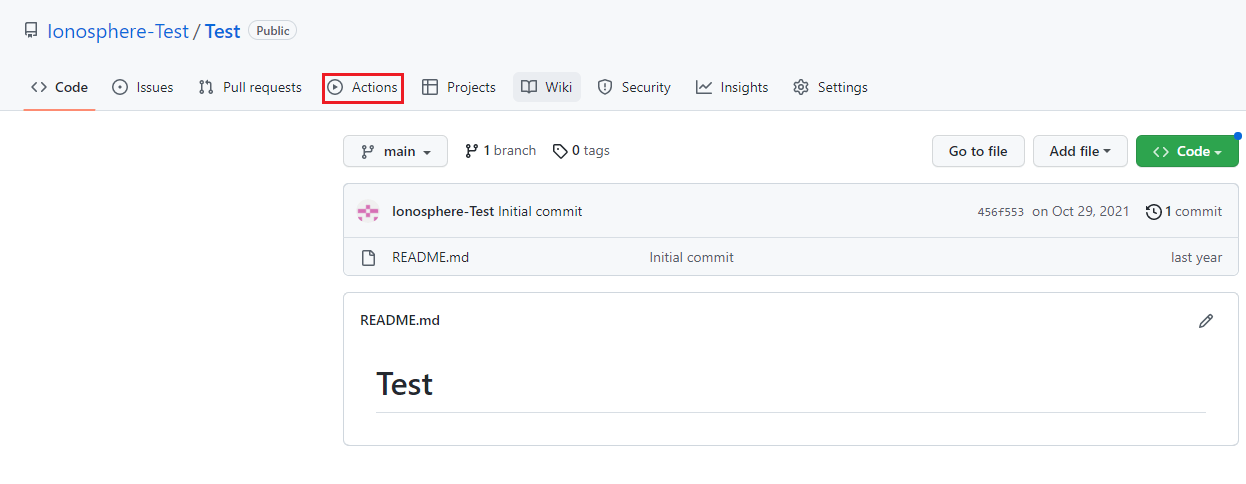Image resolution: width=1246 pixels, height=484 pixels.
Task: Click the Ionosphere-Test commit author name
Action: [443, 211]
